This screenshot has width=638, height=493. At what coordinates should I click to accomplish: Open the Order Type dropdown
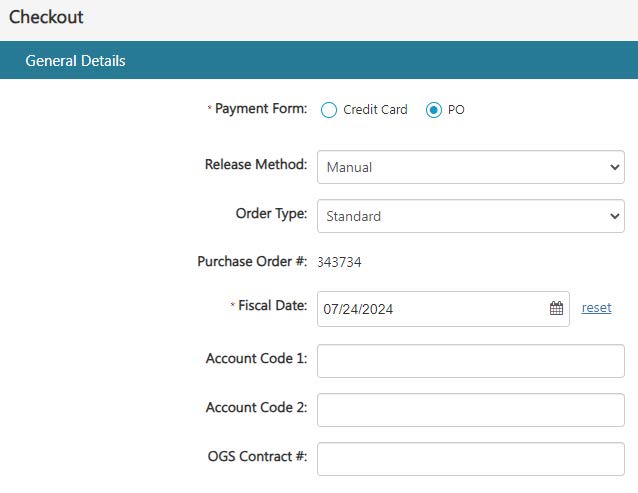470,216
